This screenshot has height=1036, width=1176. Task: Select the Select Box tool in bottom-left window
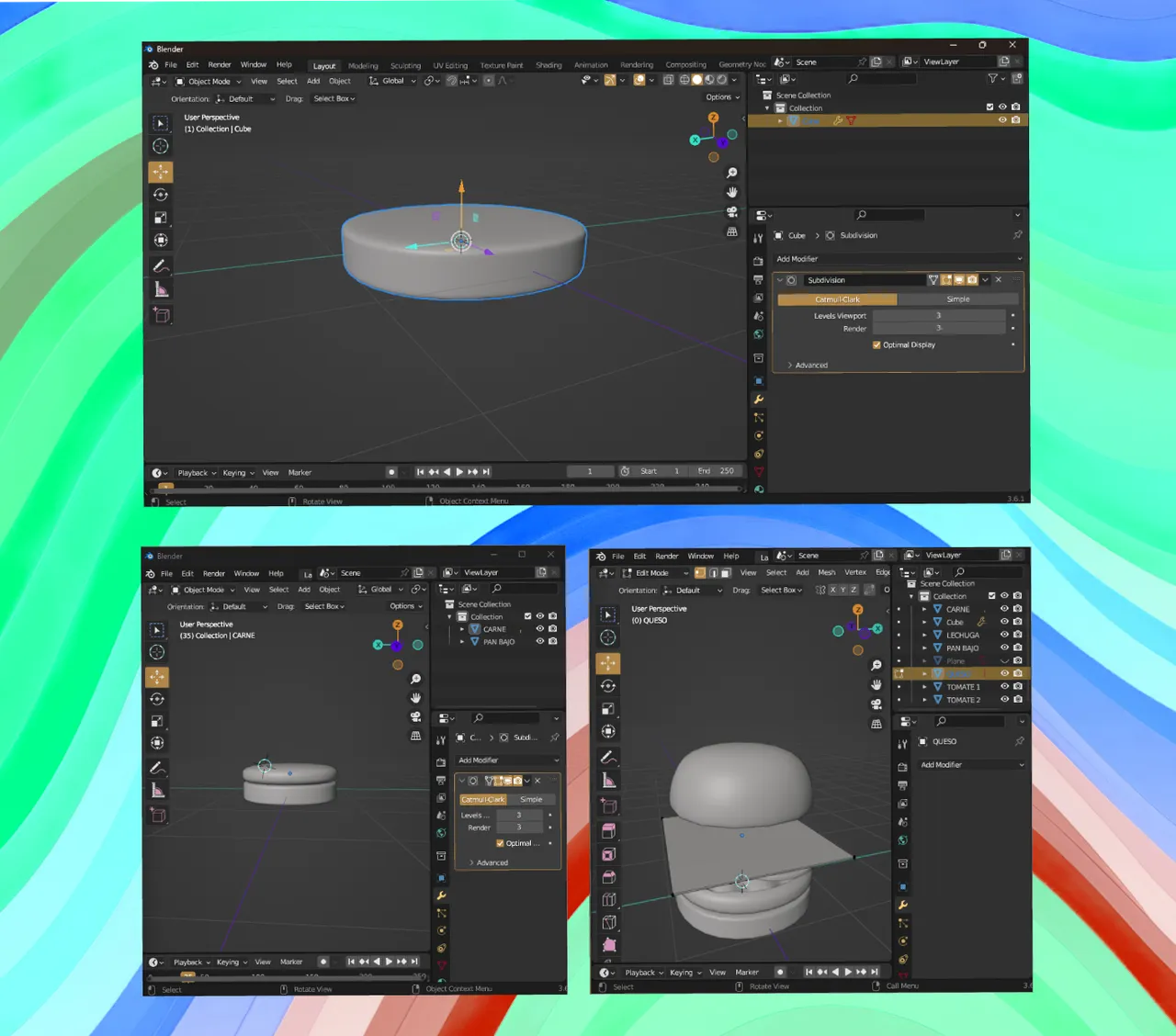point(157,629)
